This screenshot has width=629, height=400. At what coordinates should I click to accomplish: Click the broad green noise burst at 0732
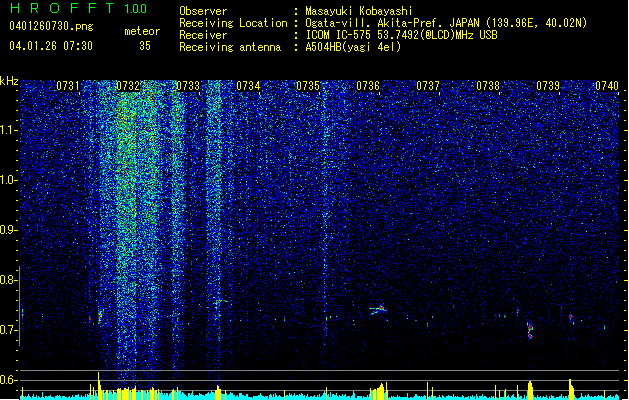pyautogui.click(x=136, y=225)
